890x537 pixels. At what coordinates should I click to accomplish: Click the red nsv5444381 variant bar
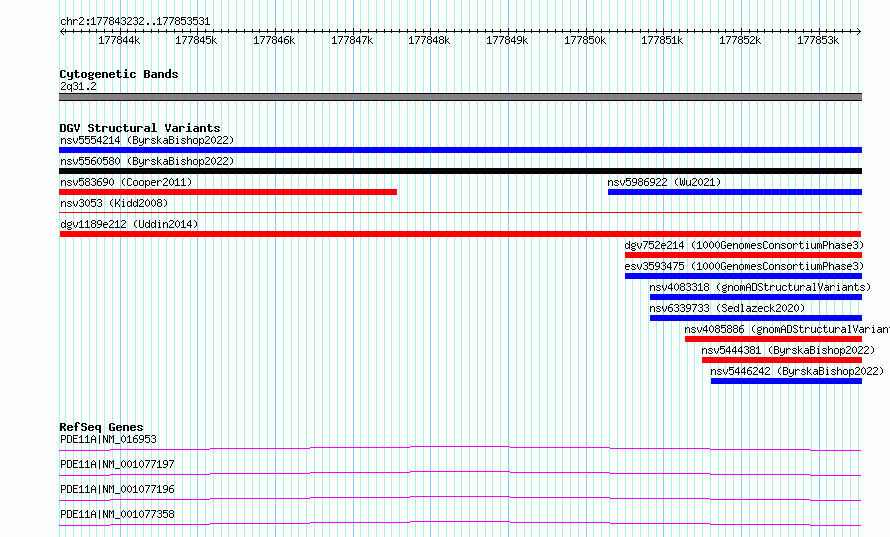point(782,360)
